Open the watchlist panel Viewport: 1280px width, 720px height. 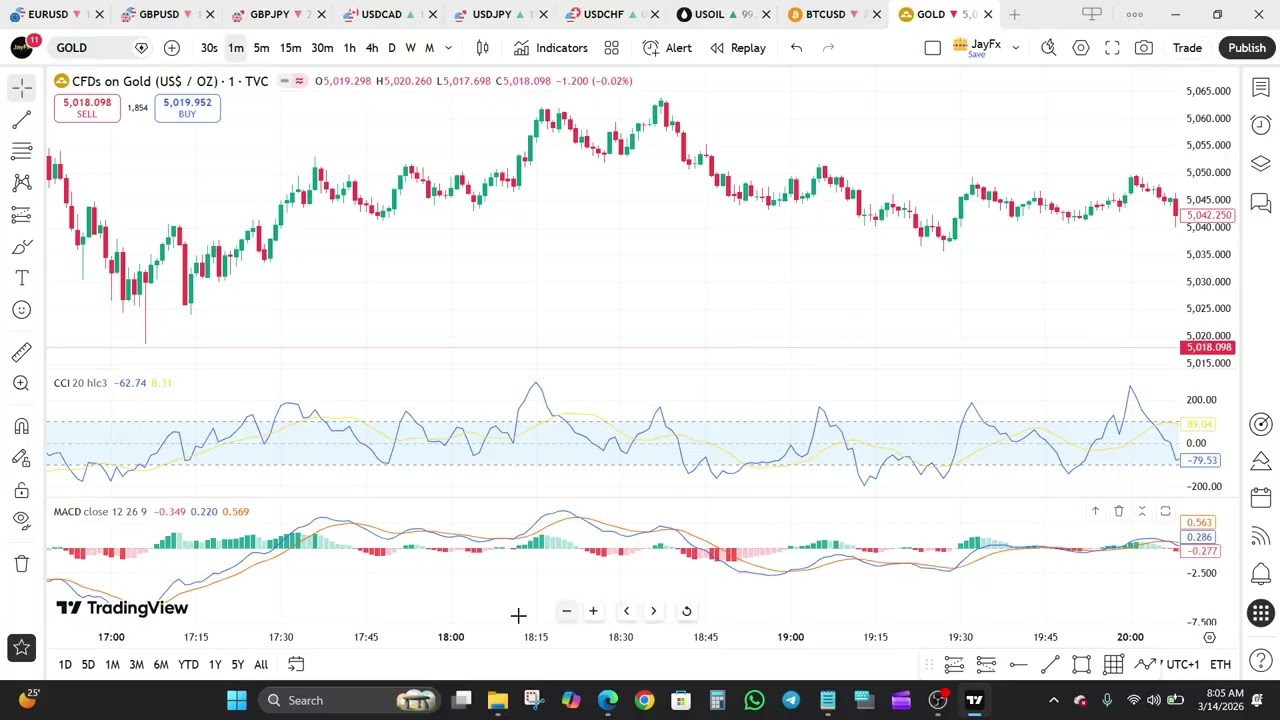click(1260, 88)
